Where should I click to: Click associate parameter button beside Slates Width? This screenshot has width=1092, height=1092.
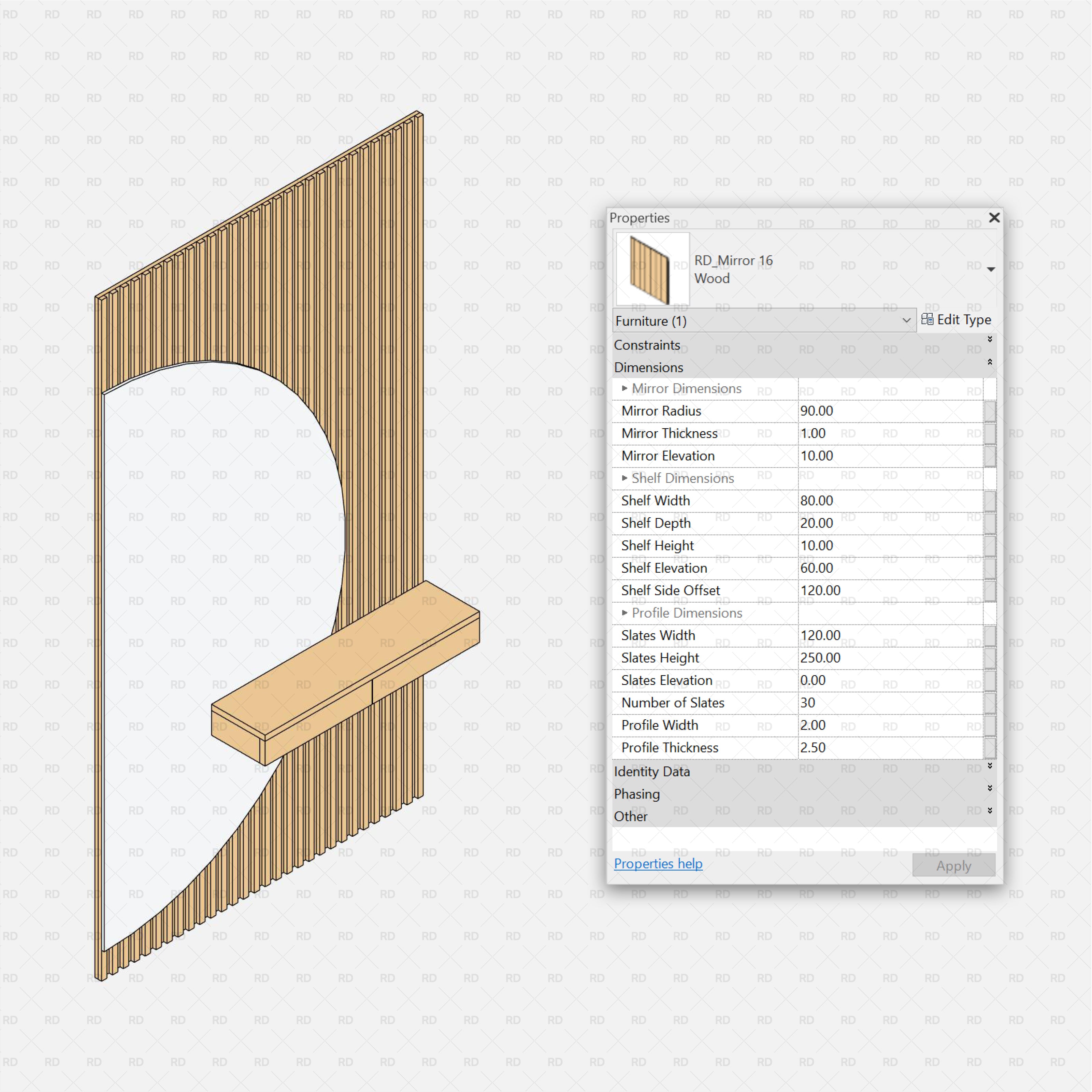click(990, 635)
